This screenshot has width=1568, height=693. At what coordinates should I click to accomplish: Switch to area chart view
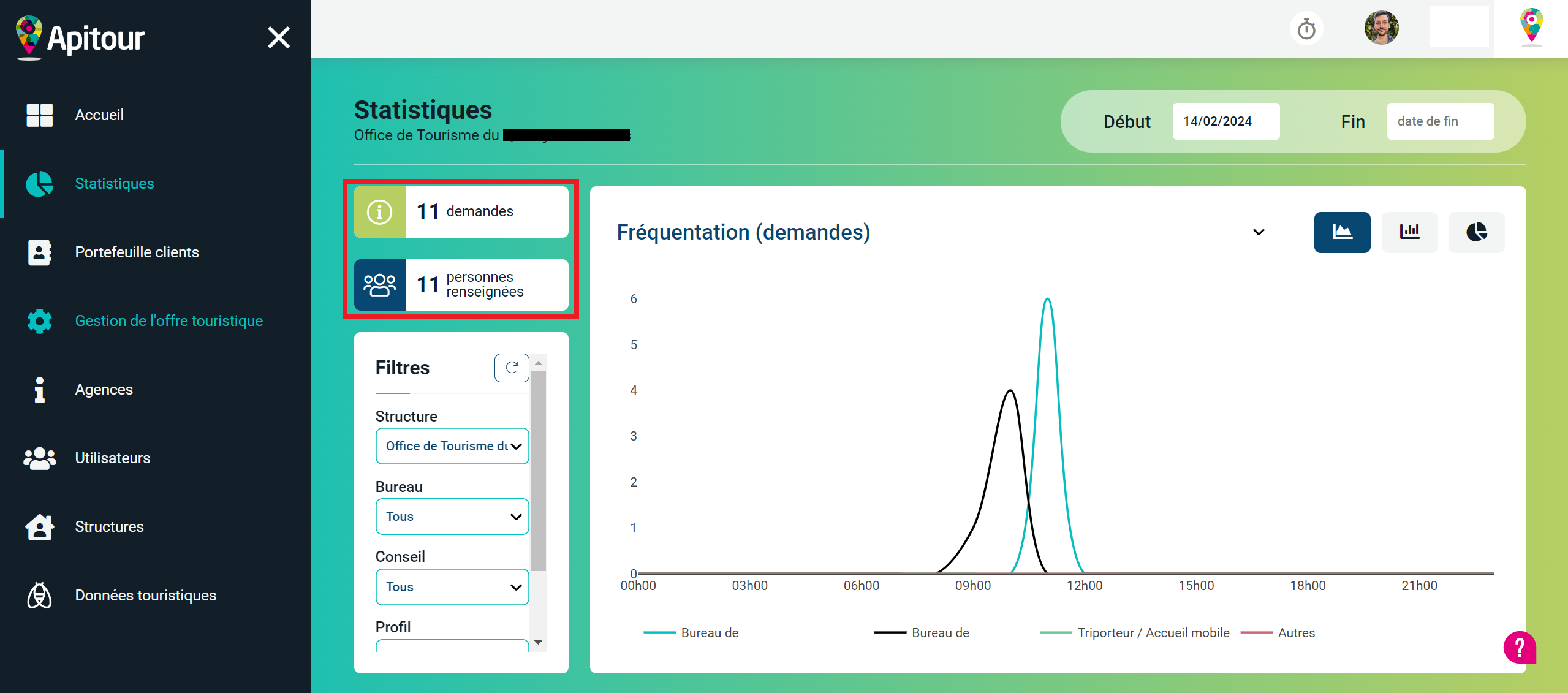tap(1342, 232)
